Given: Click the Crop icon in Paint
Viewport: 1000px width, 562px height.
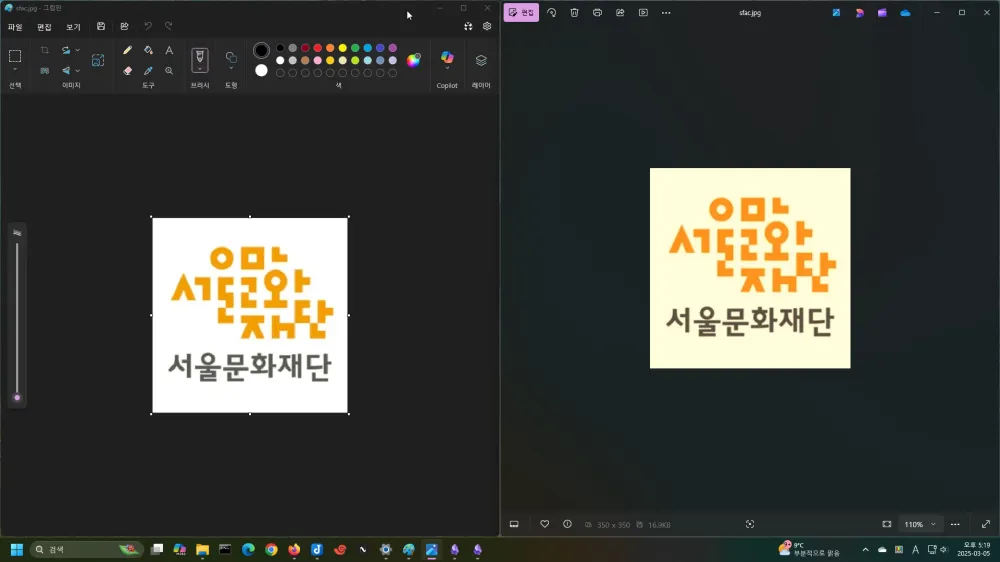Looking at the screenshot, I should 45,50.
